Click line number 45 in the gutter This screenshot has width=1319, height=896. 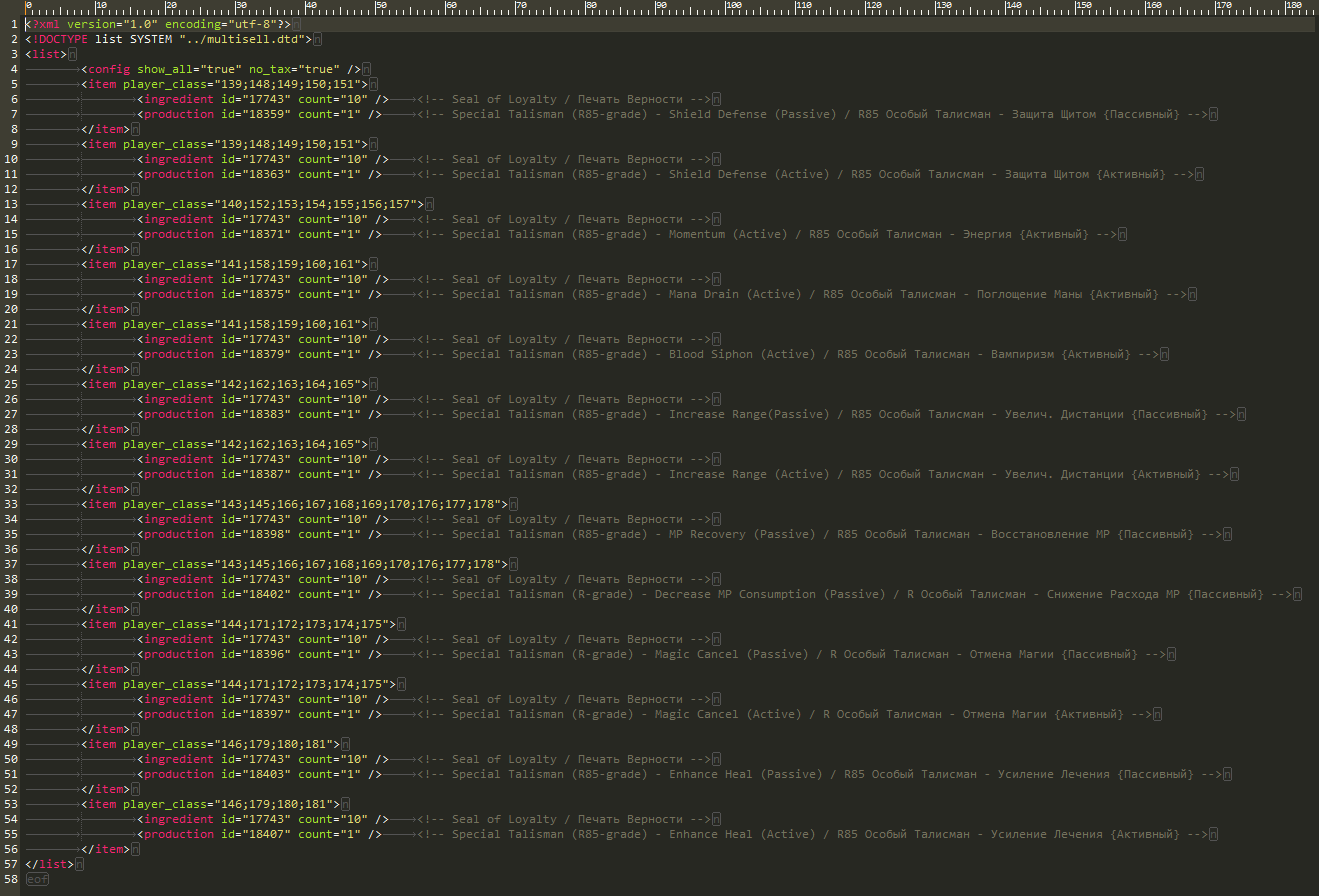[x=11, y=684]
